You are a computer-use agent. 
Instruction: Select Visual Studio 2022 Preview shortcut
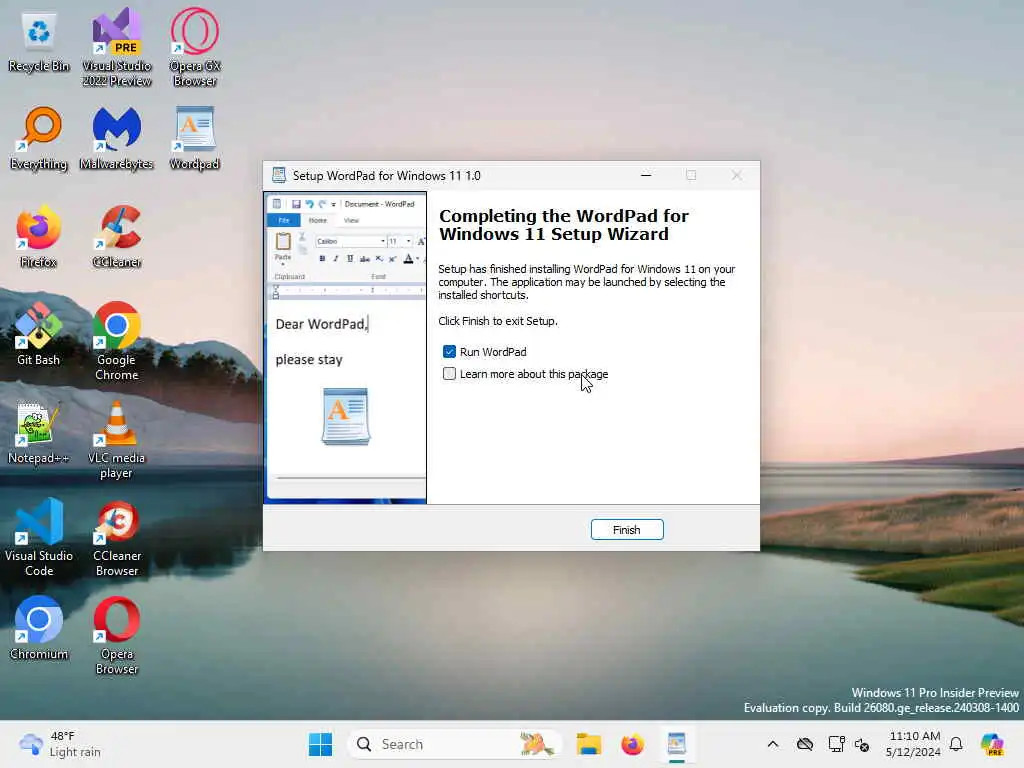pyautogui.click(x=117, y=48)
